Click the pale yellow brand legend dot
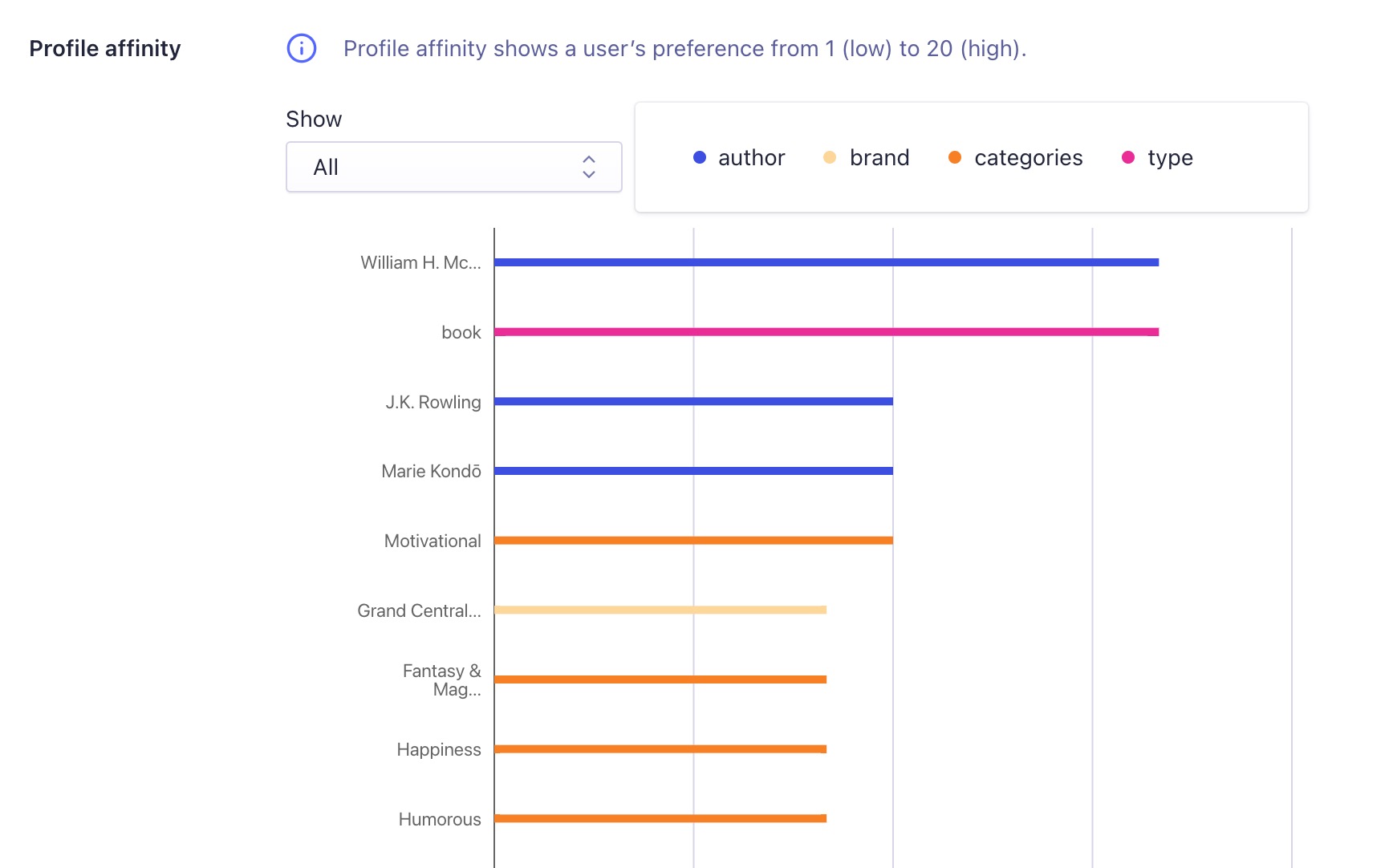1393x868 pixels. pos(830,157)
